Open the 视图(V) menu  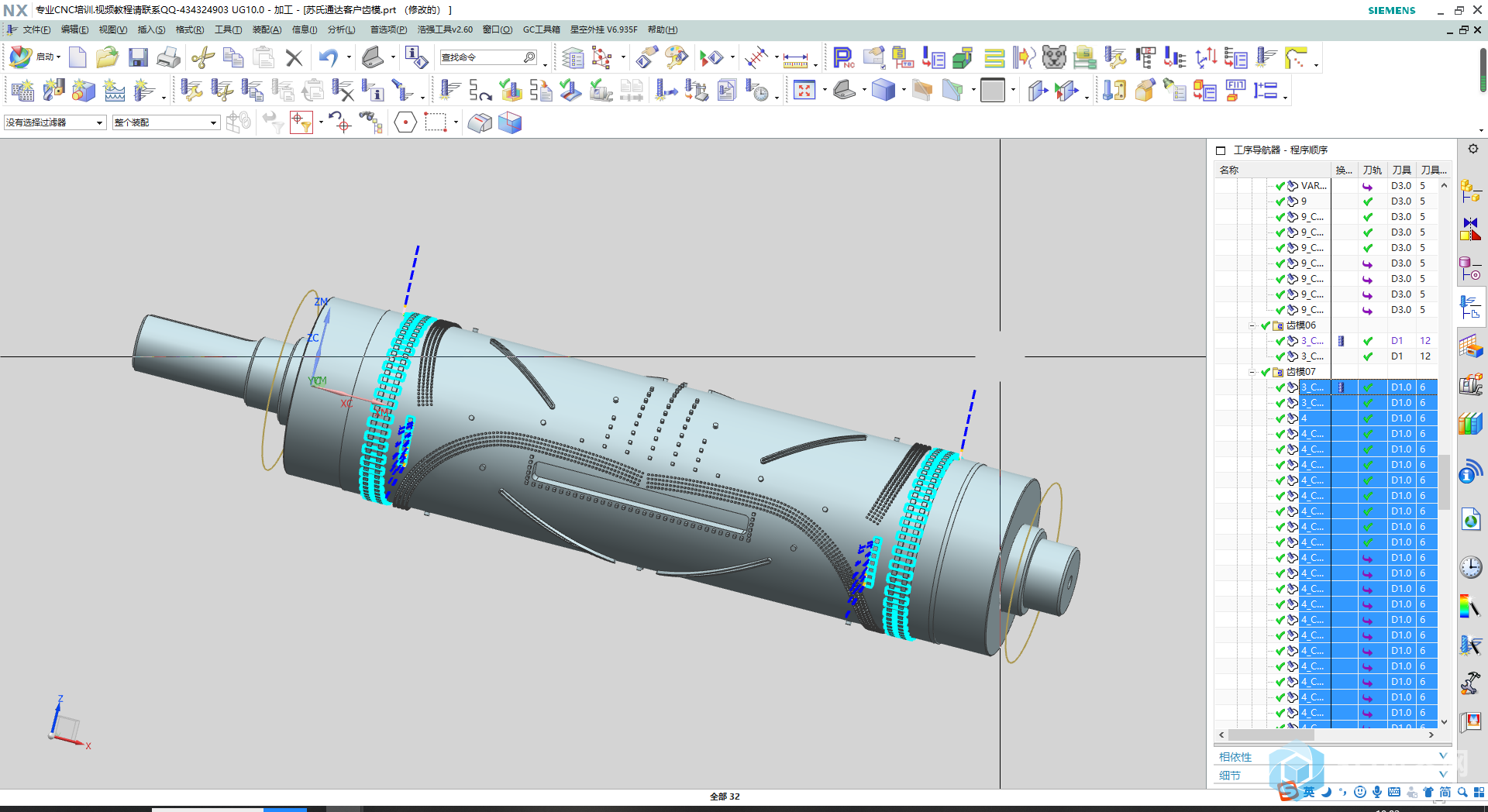tap(113, 29)
